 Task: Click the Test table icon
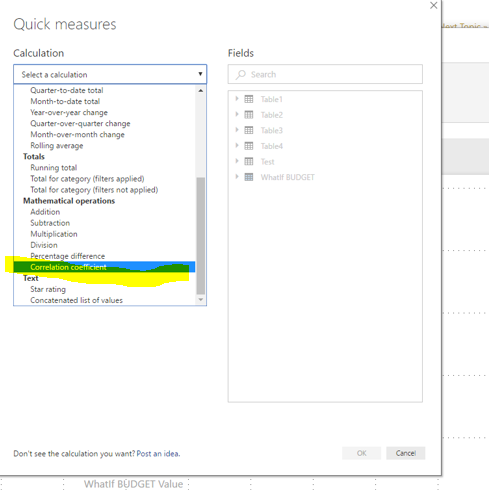coord(249,161)
